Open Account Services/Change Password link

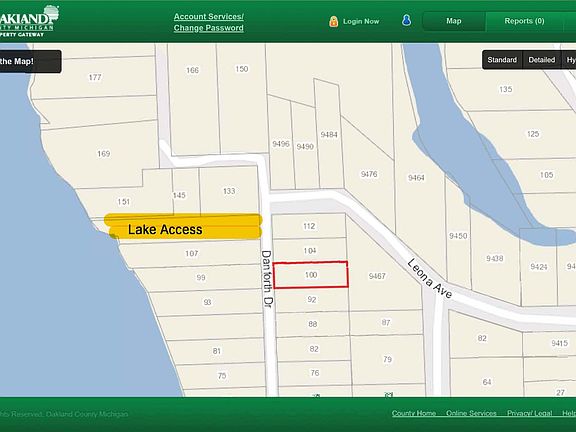click(x=209, y=22)
